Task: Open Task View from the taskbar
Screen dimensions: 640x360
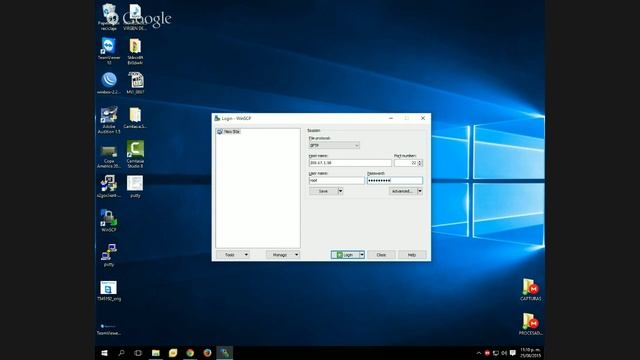Action: point(138,353)
